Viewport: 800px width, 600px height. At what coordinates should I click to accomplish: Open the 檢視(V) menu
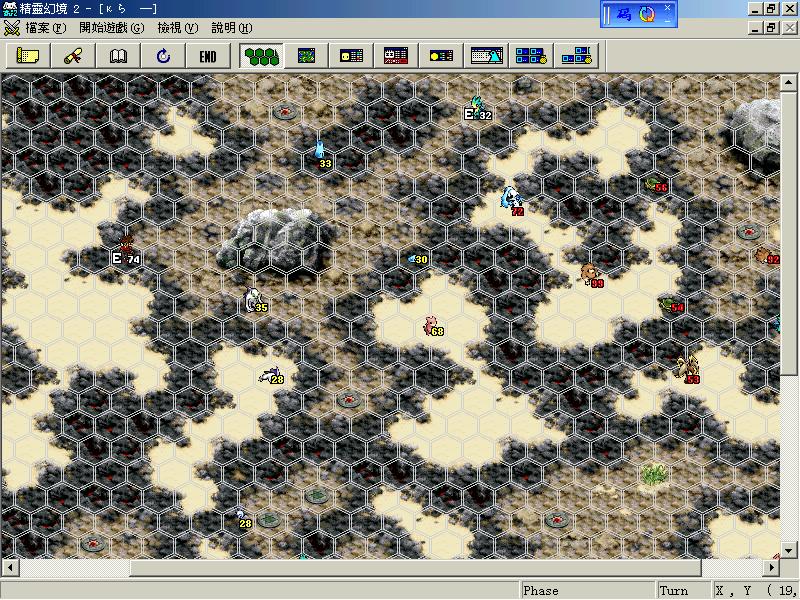(x=178, y=28)
